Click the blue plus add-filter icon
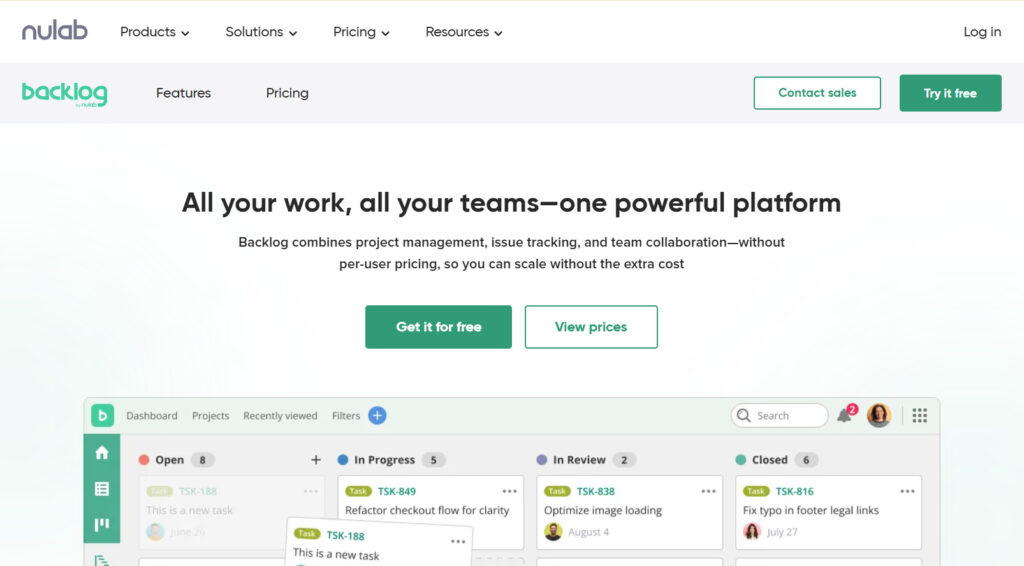1024x566 pixels. click(x=377, y=415)
